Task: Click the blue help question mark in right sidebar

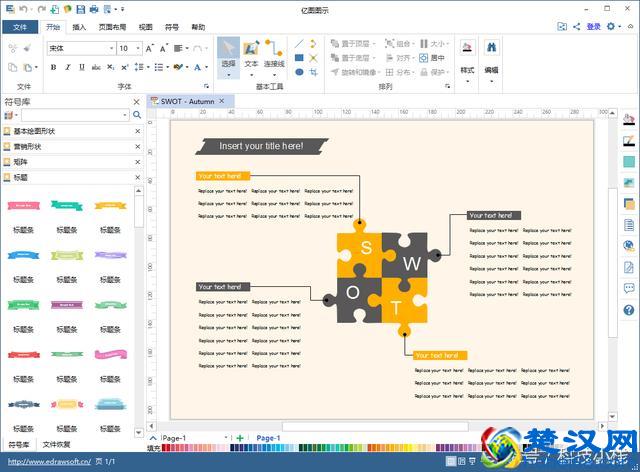Action: [629, 310]
